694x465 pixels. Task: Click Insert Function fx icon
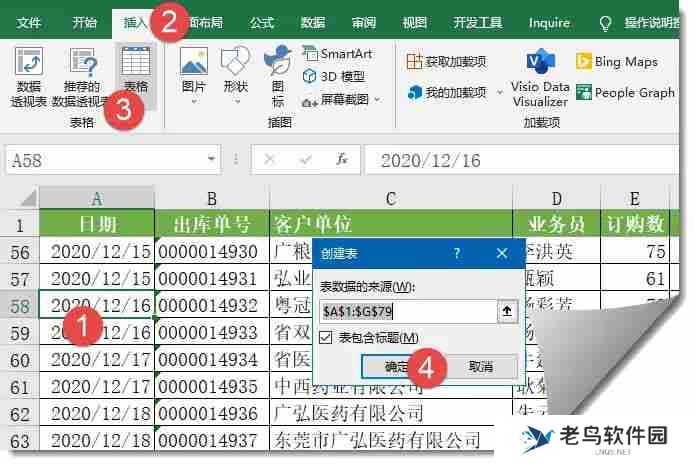341,159
